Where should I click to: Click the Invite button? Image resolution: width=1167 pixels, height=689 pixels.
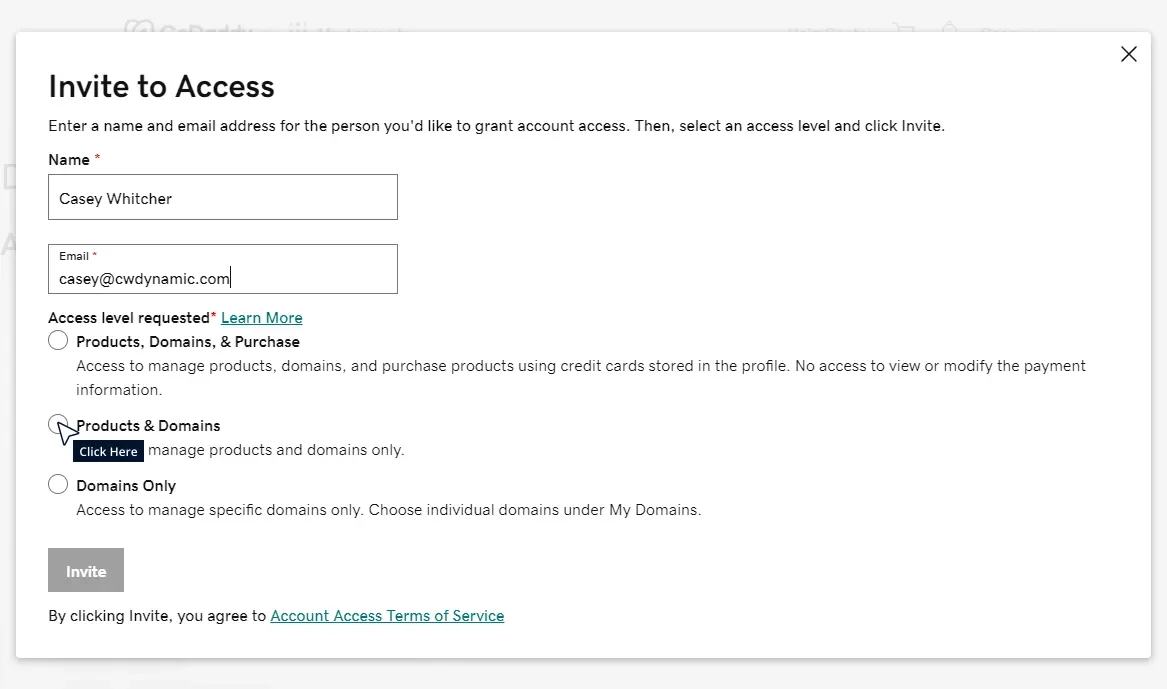point(85,570)
